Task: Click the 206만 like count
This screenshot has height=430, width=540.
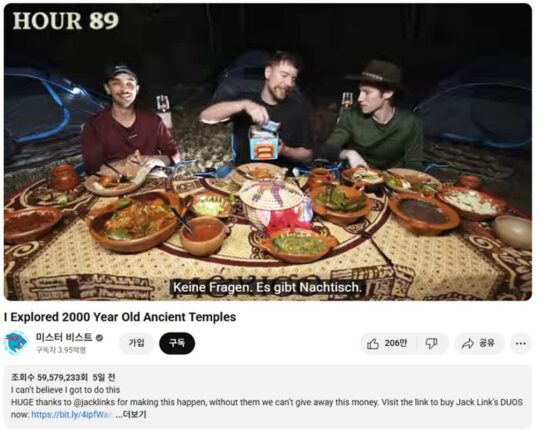Action: tap(396, 343)
